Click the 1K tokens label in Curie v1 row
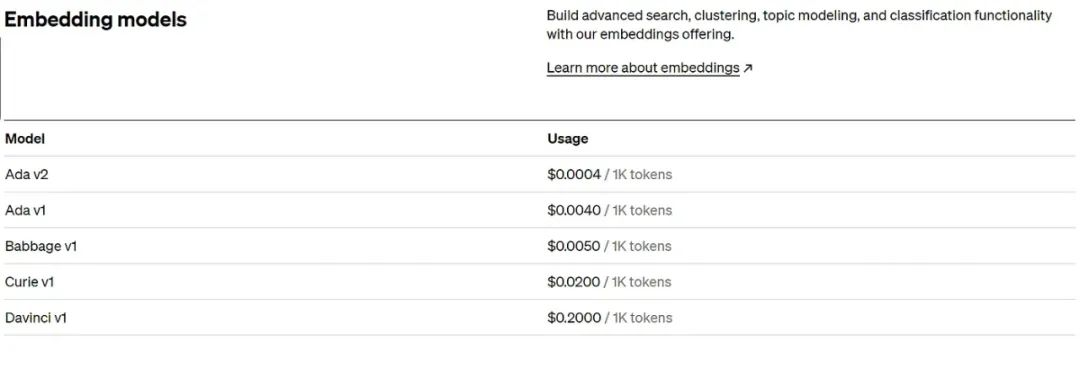Viewport: 1080px width, 386px height. tap(642, 282)
